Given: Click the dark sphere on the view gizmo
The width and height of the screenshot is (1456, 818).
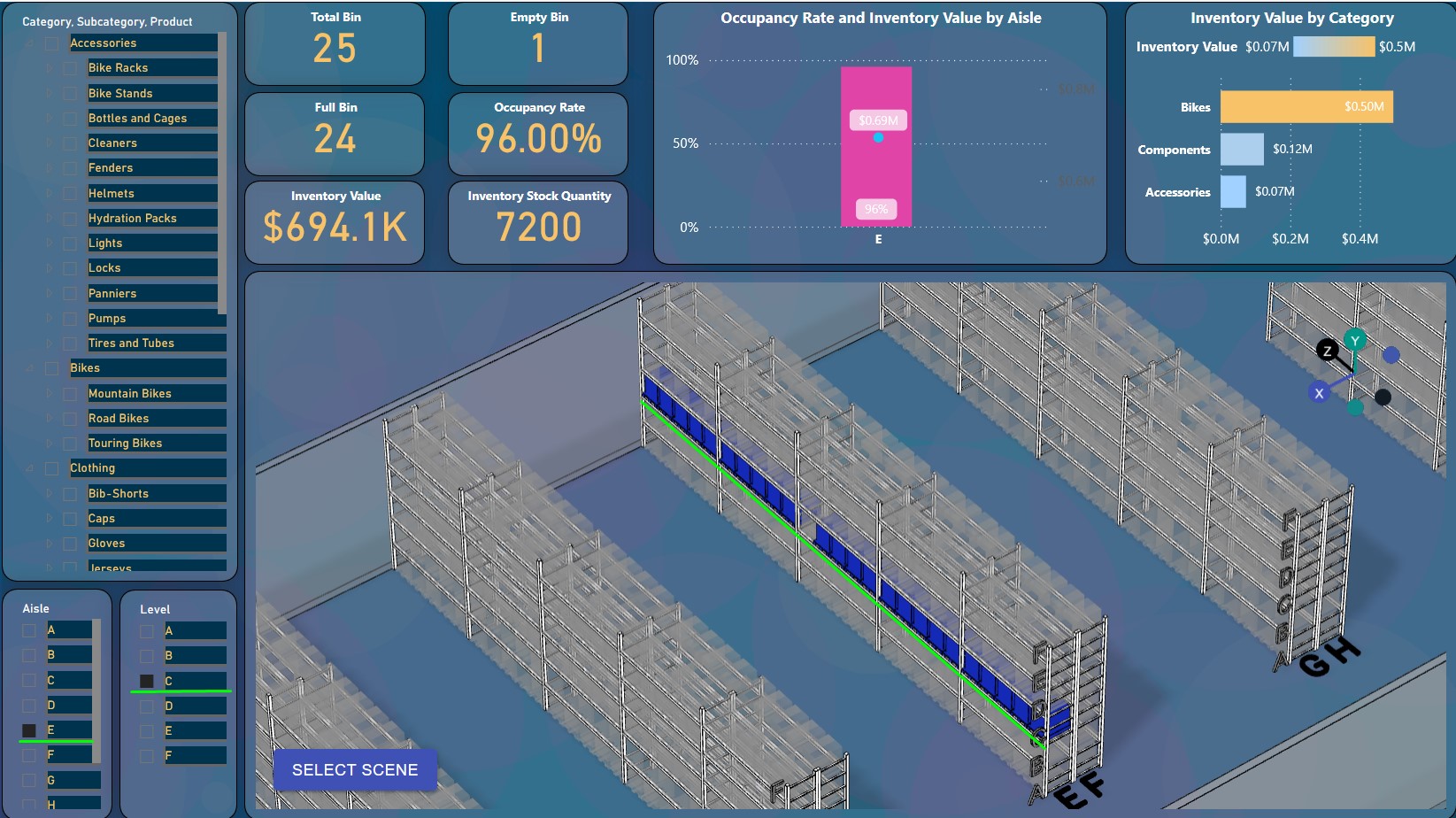Looking at the screenshot, I should [1383, 395].
